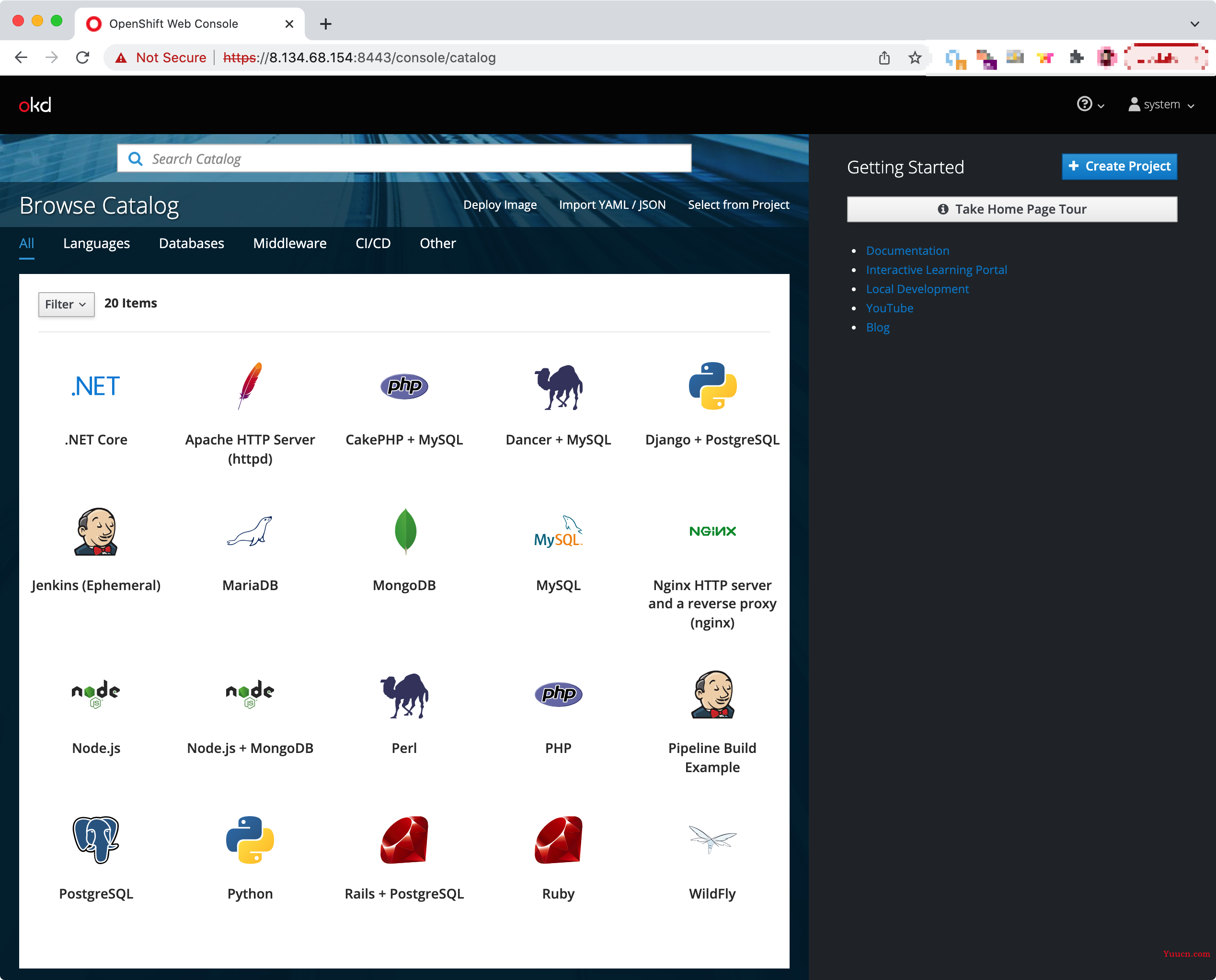This screenshot has height=980, width=1216.
Task: Select the OpenShift Web Console browser tab
Action: tap(189, 24)
